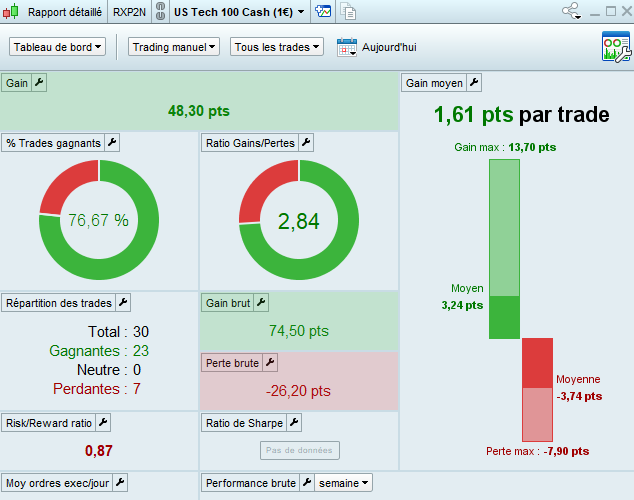Open the Tous les trades dropdown
This screenshot has height=500, width=634.
(x=277, y=47)
